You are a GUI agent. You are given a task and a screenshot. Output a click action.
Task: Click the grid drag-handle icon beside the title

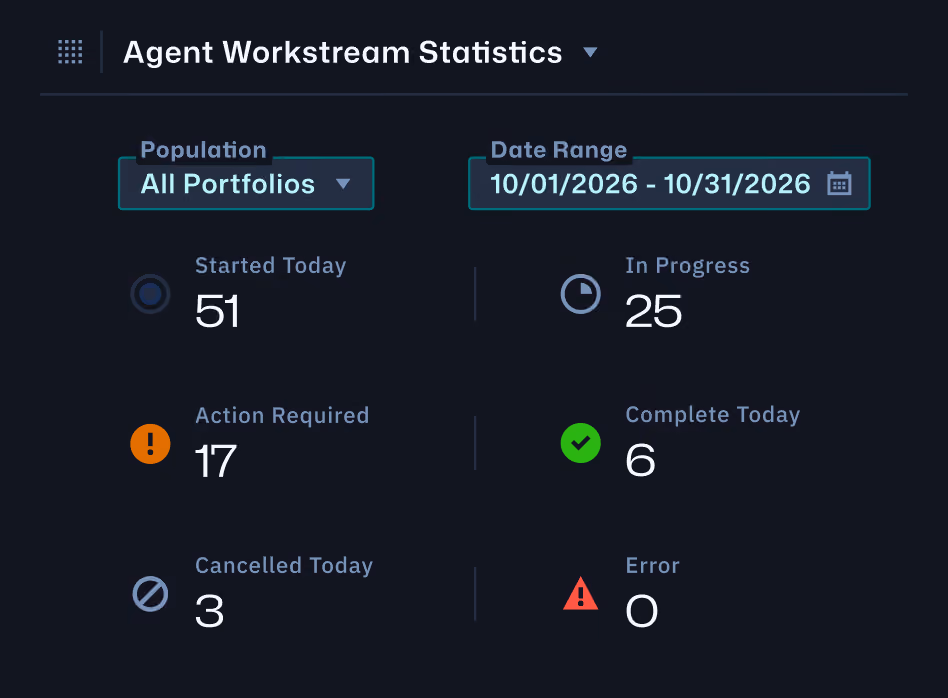coord(70,52)
